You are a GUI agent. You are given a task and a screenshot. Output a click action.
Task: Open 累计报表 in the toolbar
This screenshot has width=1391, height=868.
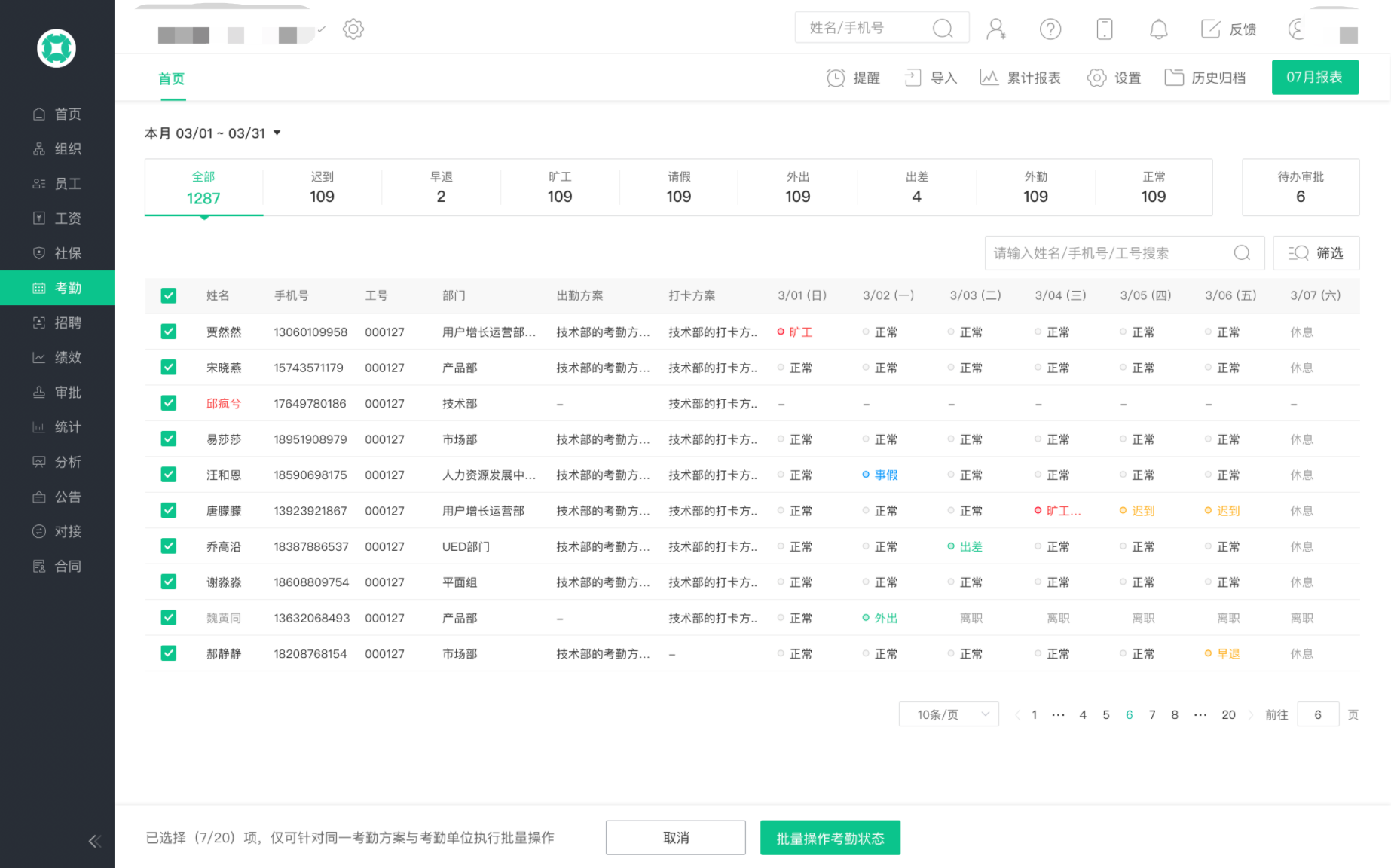coord(1020,78)
